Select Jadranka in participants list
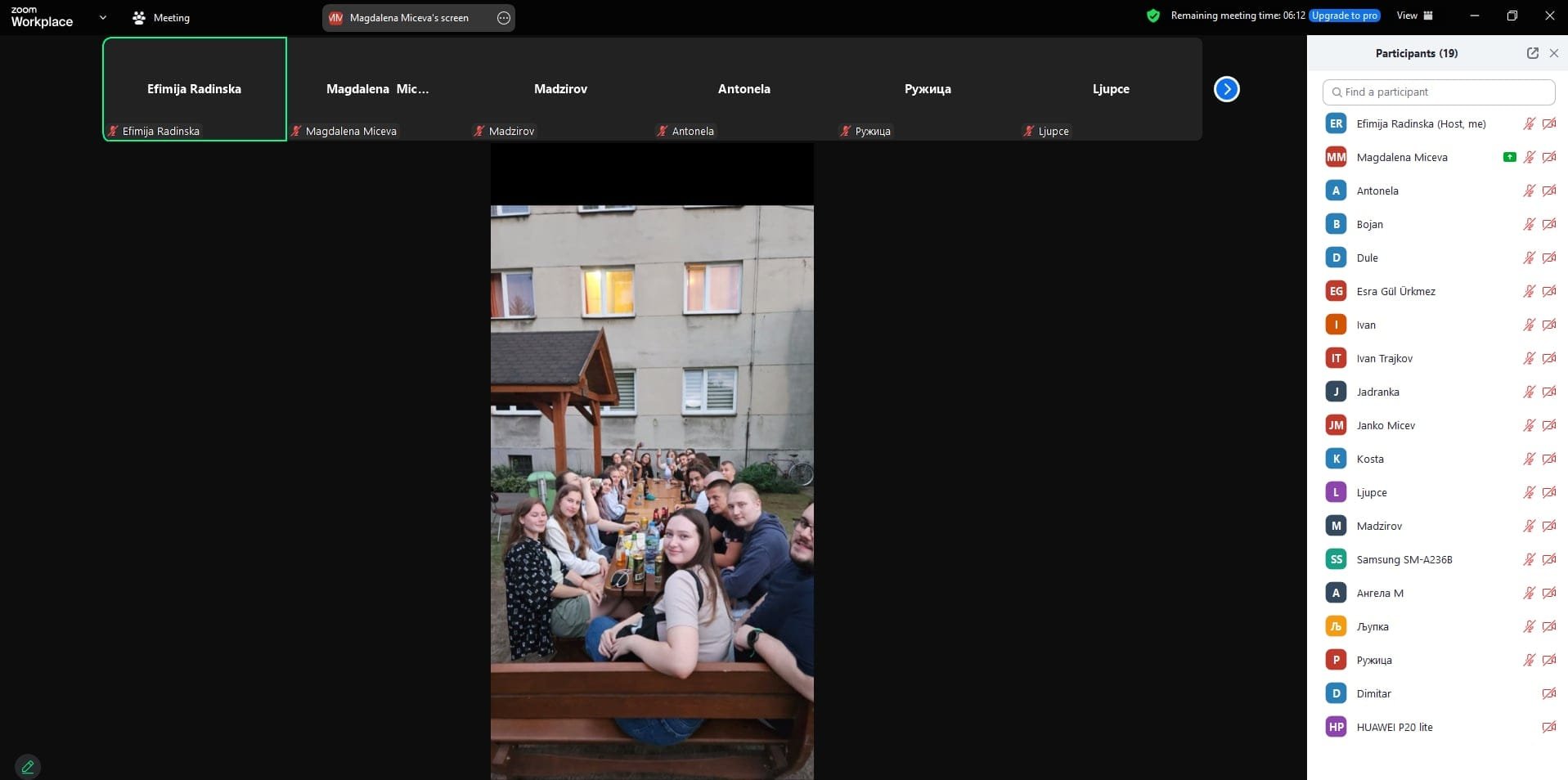This screenshot has width=1568, height=780. 1438,392
